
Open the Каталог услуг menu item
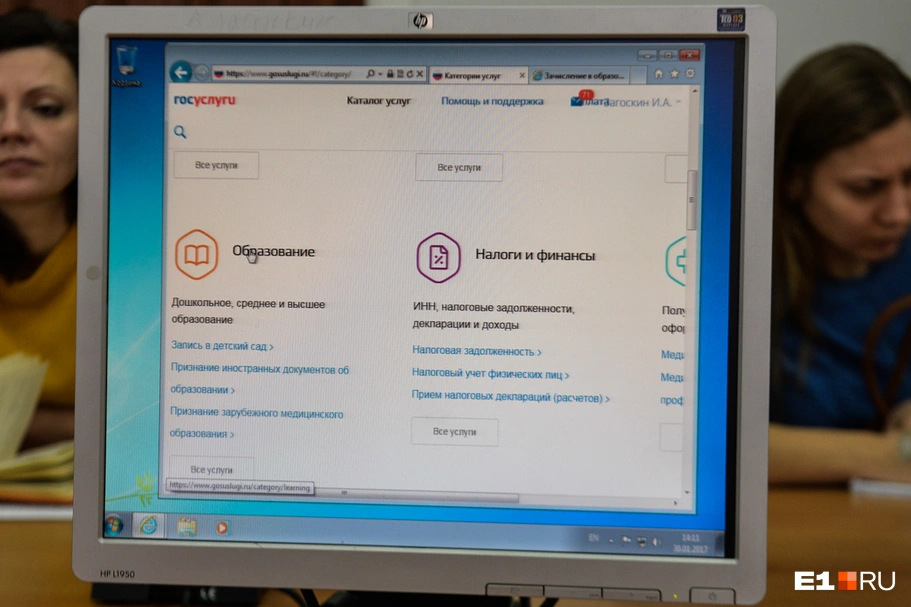click(379, 101)
